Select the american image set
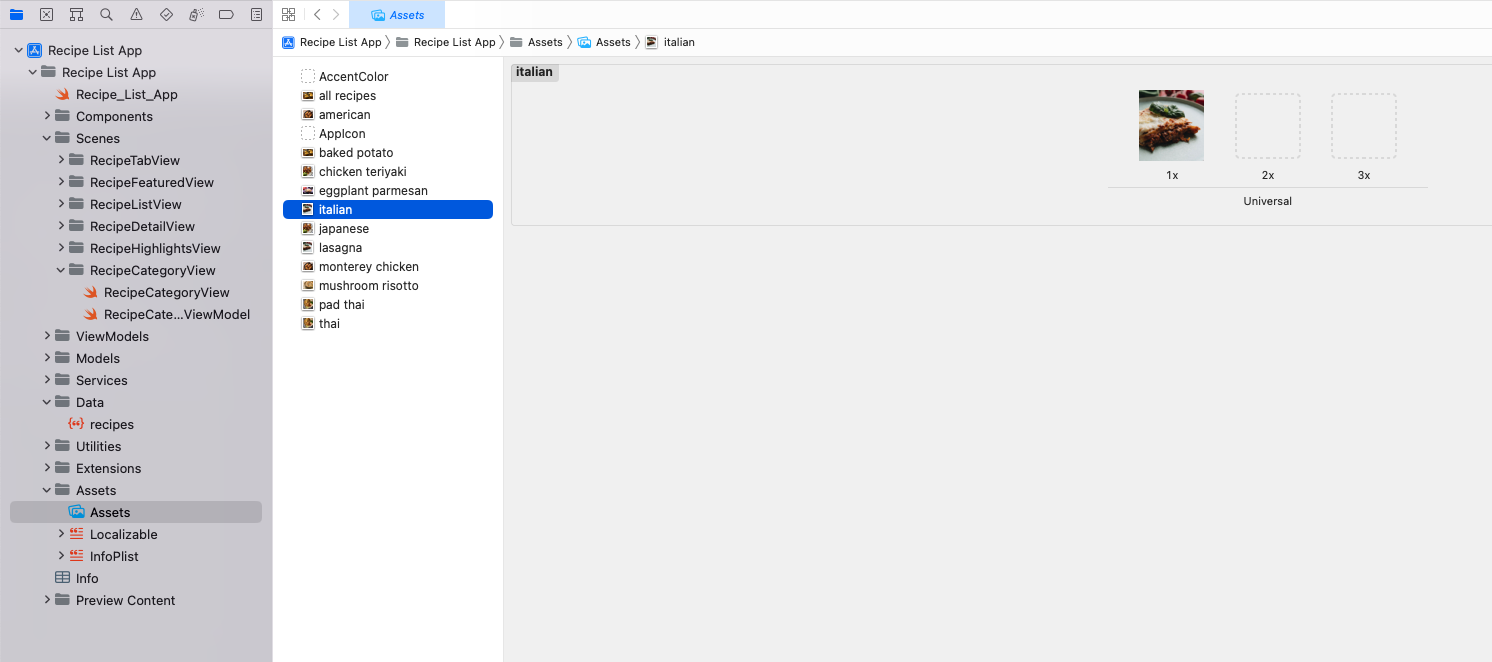Screen dimensions: 1492x662 (x=344, y=115)
